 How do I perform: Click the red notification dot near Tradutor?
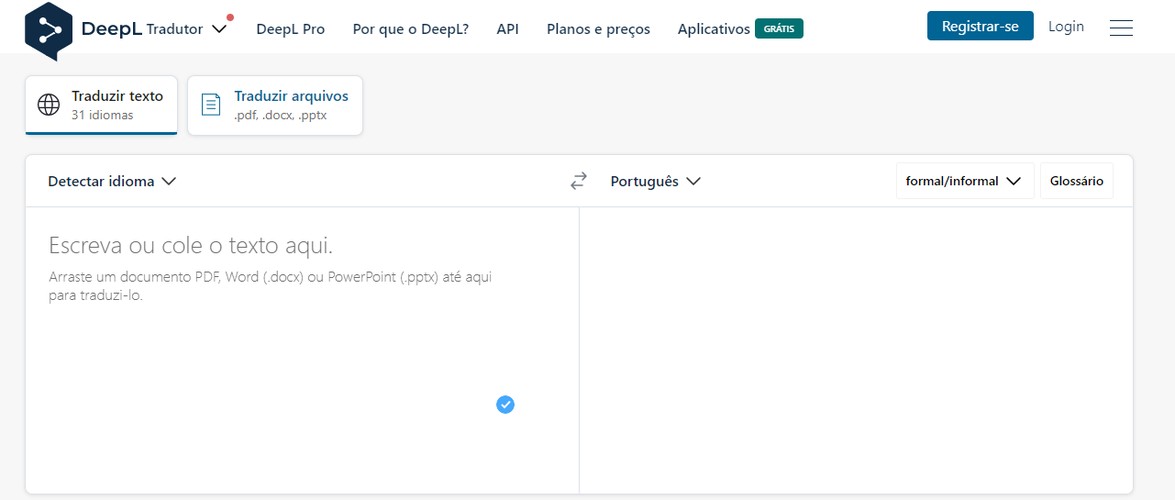tap(230, 17)
